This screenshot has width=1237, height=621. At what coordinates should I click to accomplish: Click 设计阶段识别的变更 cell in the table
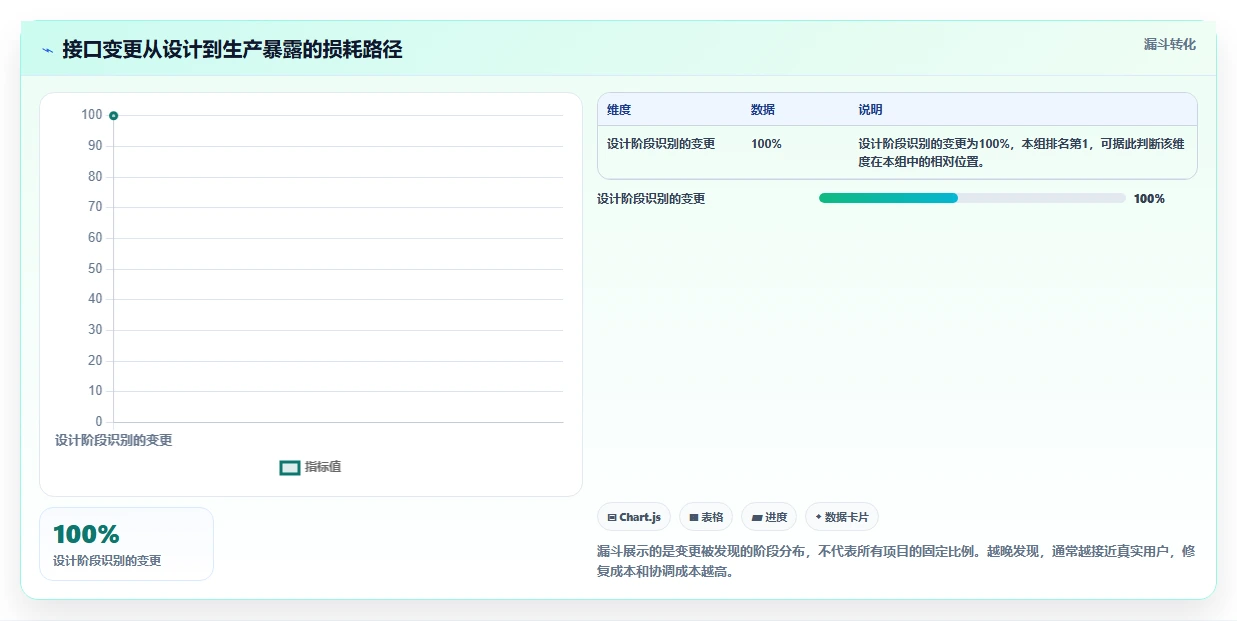tap(661, 144)
